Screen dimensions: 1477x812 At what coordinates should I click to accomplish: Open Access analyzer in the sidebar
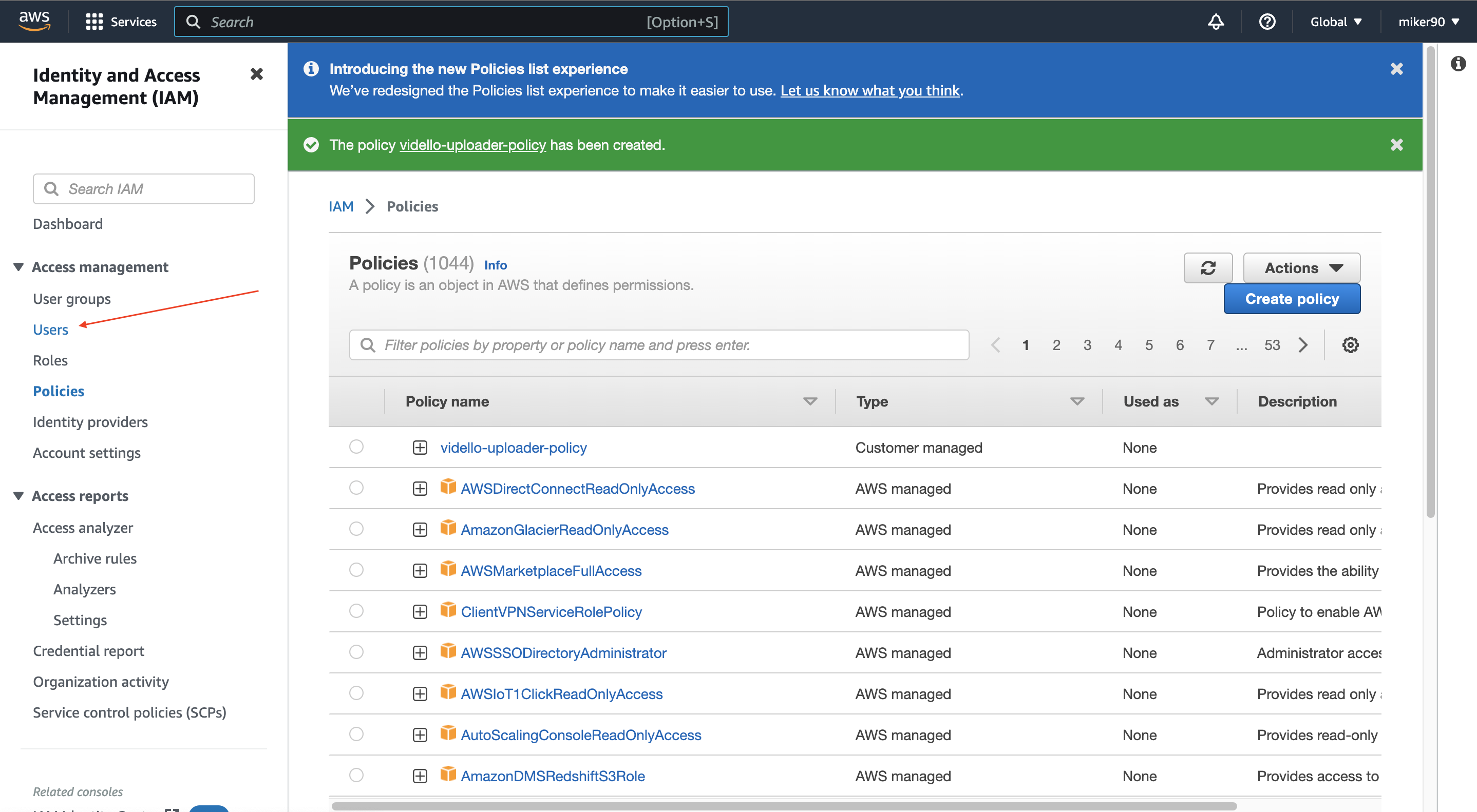click(x=83, y=528)
